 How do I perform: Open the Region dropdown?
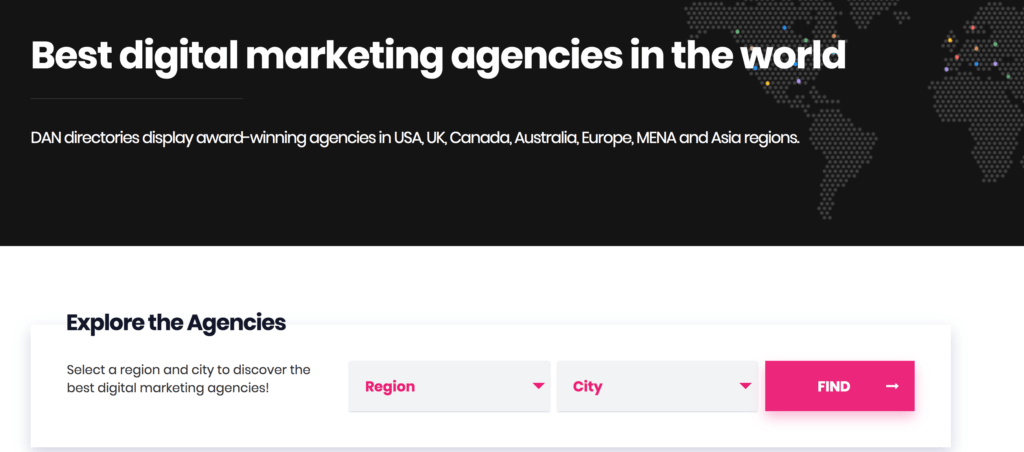(x=449, y=386)
